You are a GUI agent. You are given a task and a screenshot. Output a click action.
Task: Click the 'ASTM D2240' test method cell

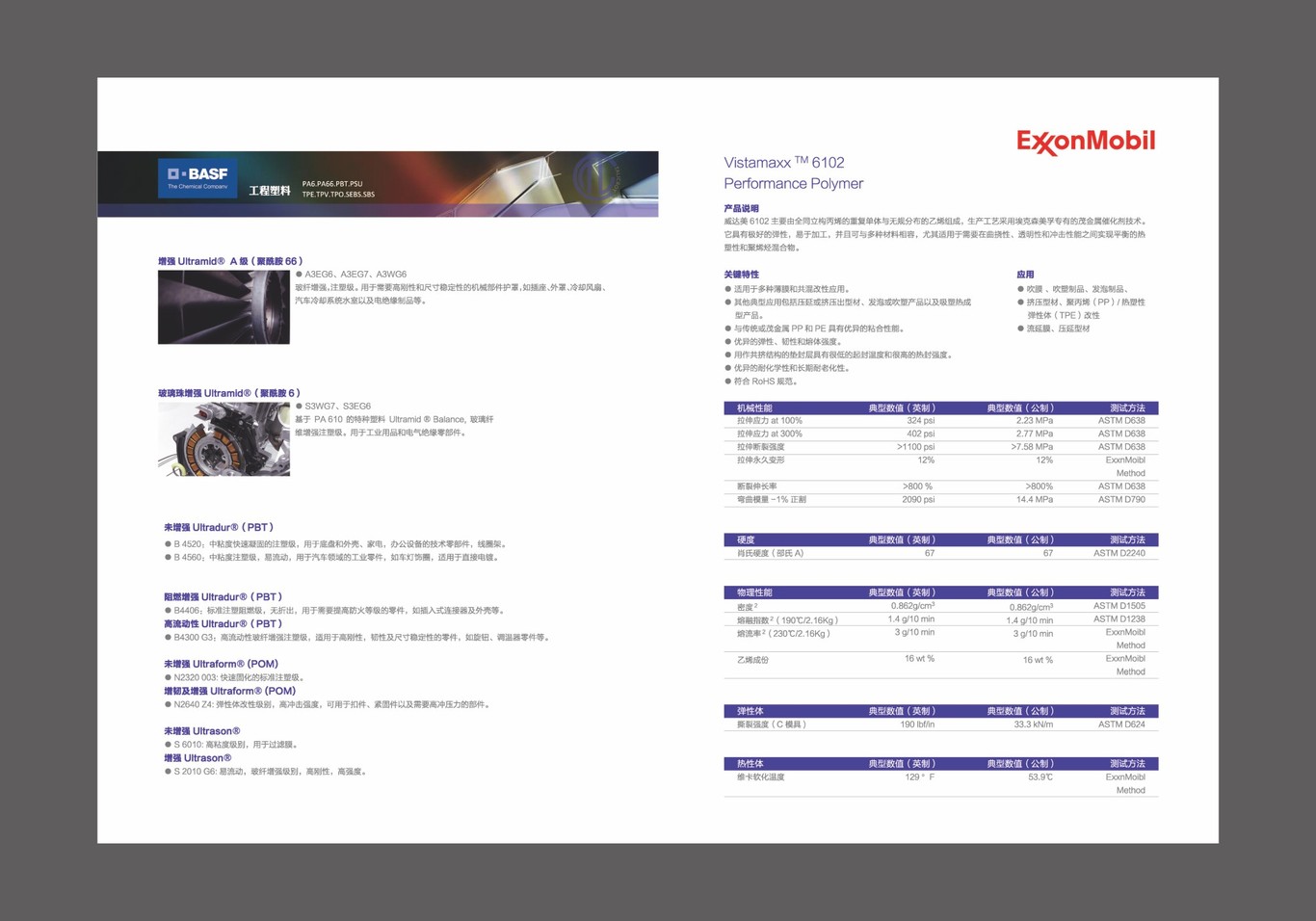click(1119, 554)
